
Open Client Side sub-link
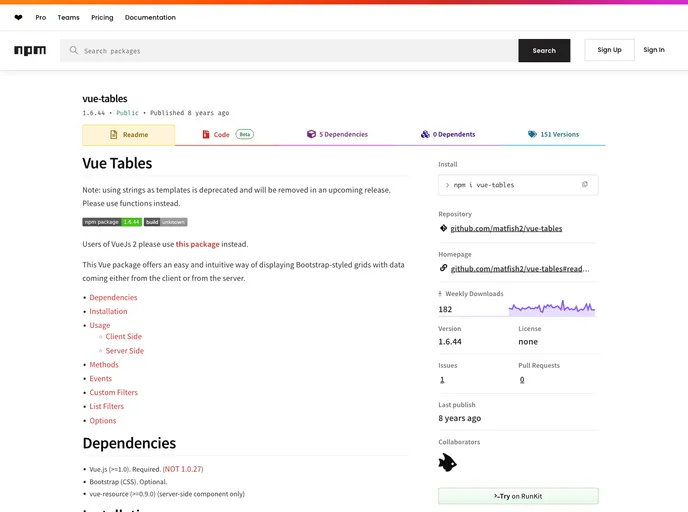point(124,337)
